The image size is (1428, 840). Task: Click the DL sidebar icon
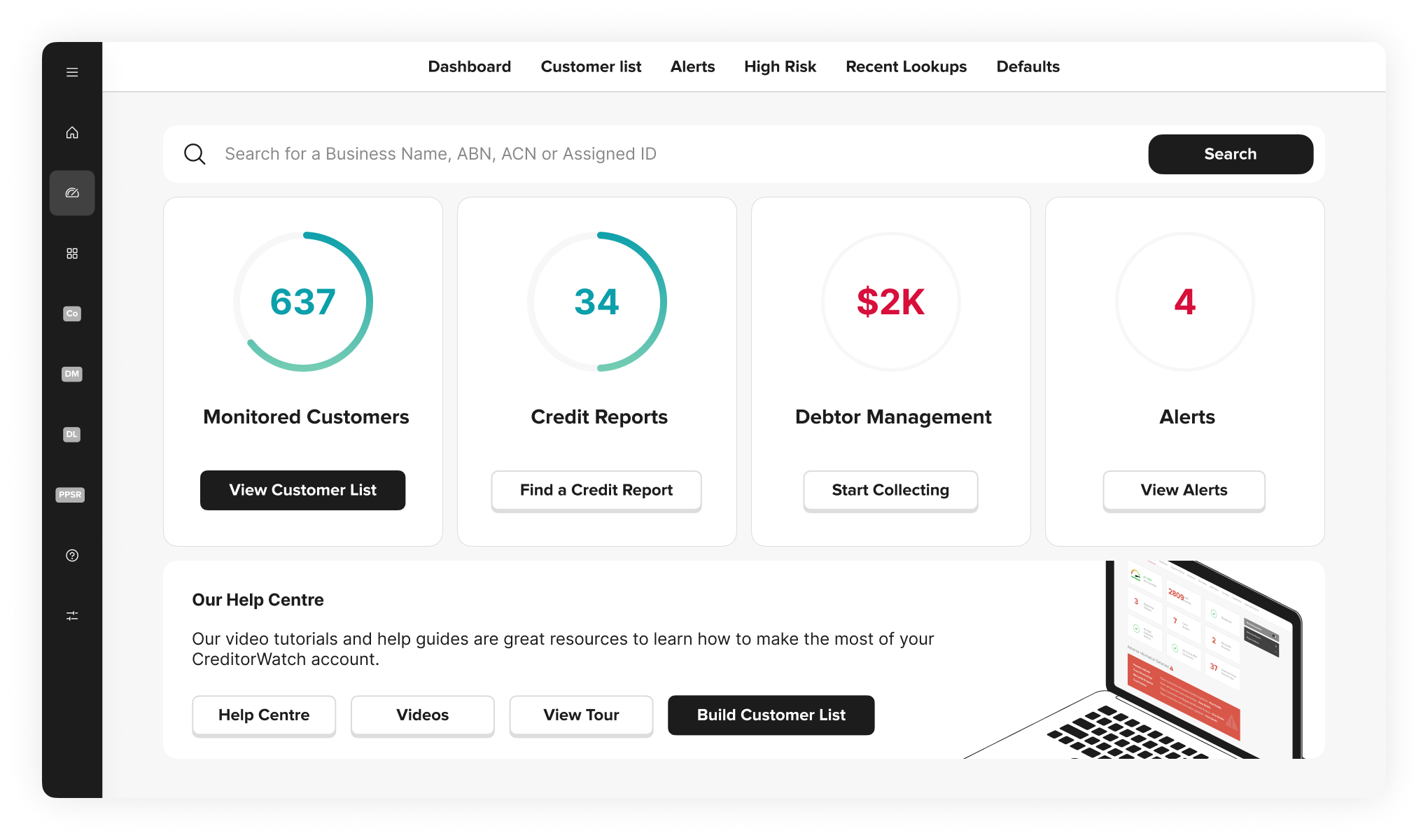click(x=72, y=434)
